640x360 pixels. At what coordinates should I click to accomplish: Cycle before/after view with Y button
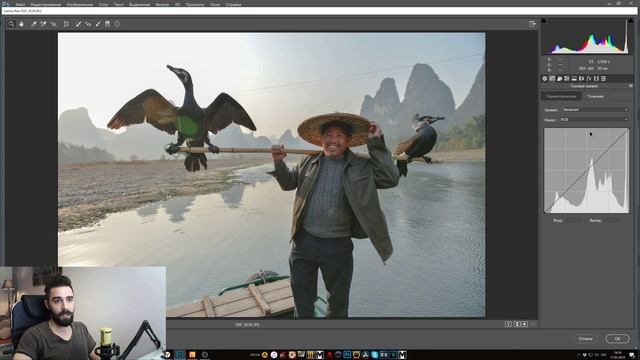point(508,324)
